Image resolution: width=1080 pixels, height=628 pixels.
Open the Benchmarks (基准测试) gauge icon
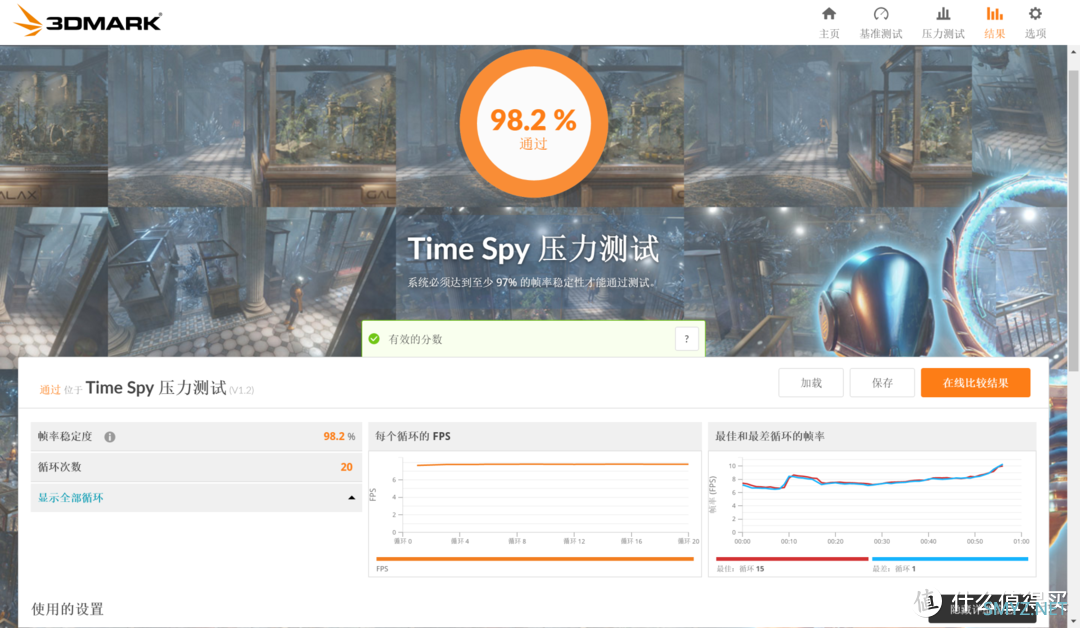point(881,14)
